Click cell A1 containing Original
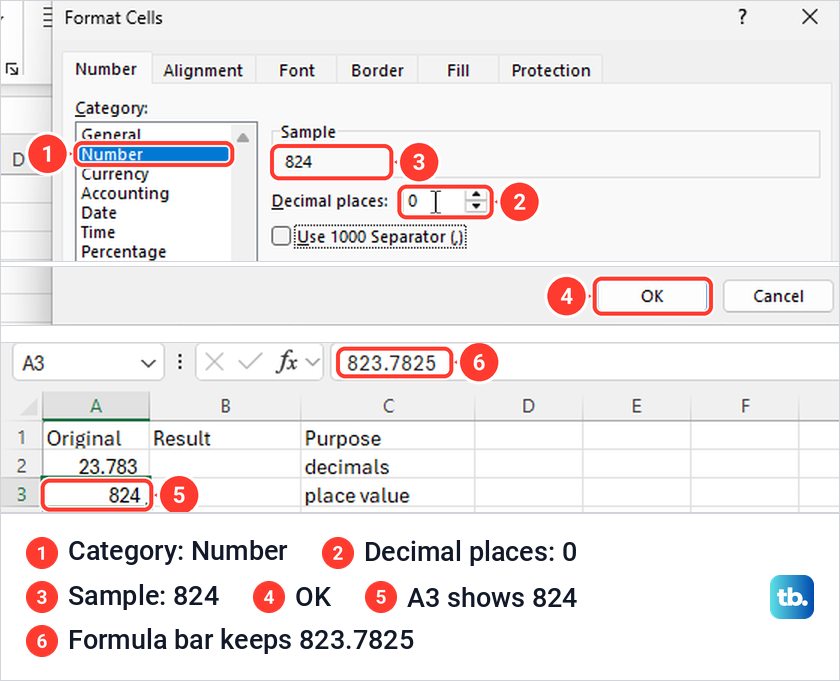Viewport: 840px width, 681px height. coord(96,438)
